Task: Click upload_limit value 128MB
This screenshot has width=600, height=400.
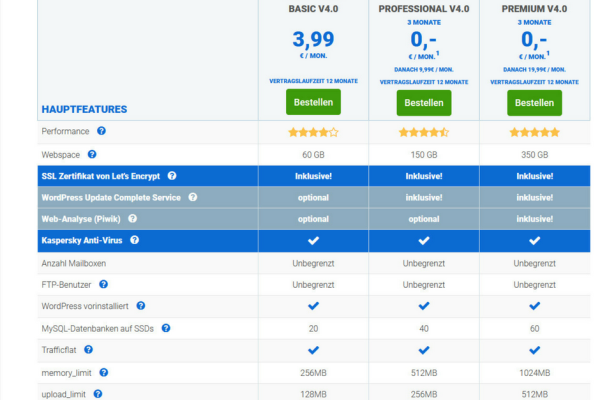Action: [x=313, y=394]
